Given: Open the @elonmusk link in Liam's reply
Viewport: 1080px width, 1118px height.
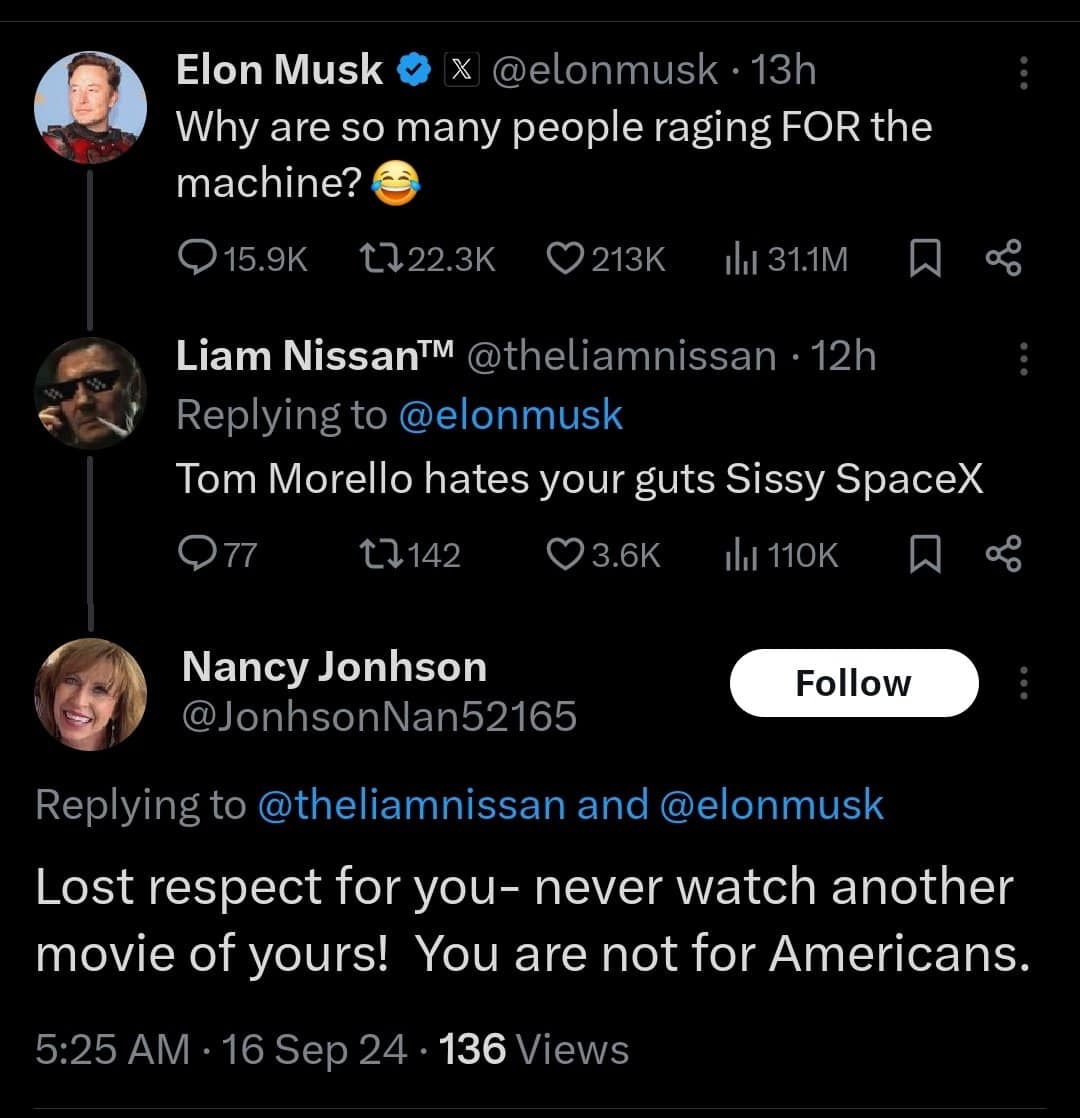Looking at the screenshot, I should pos(510,415).
